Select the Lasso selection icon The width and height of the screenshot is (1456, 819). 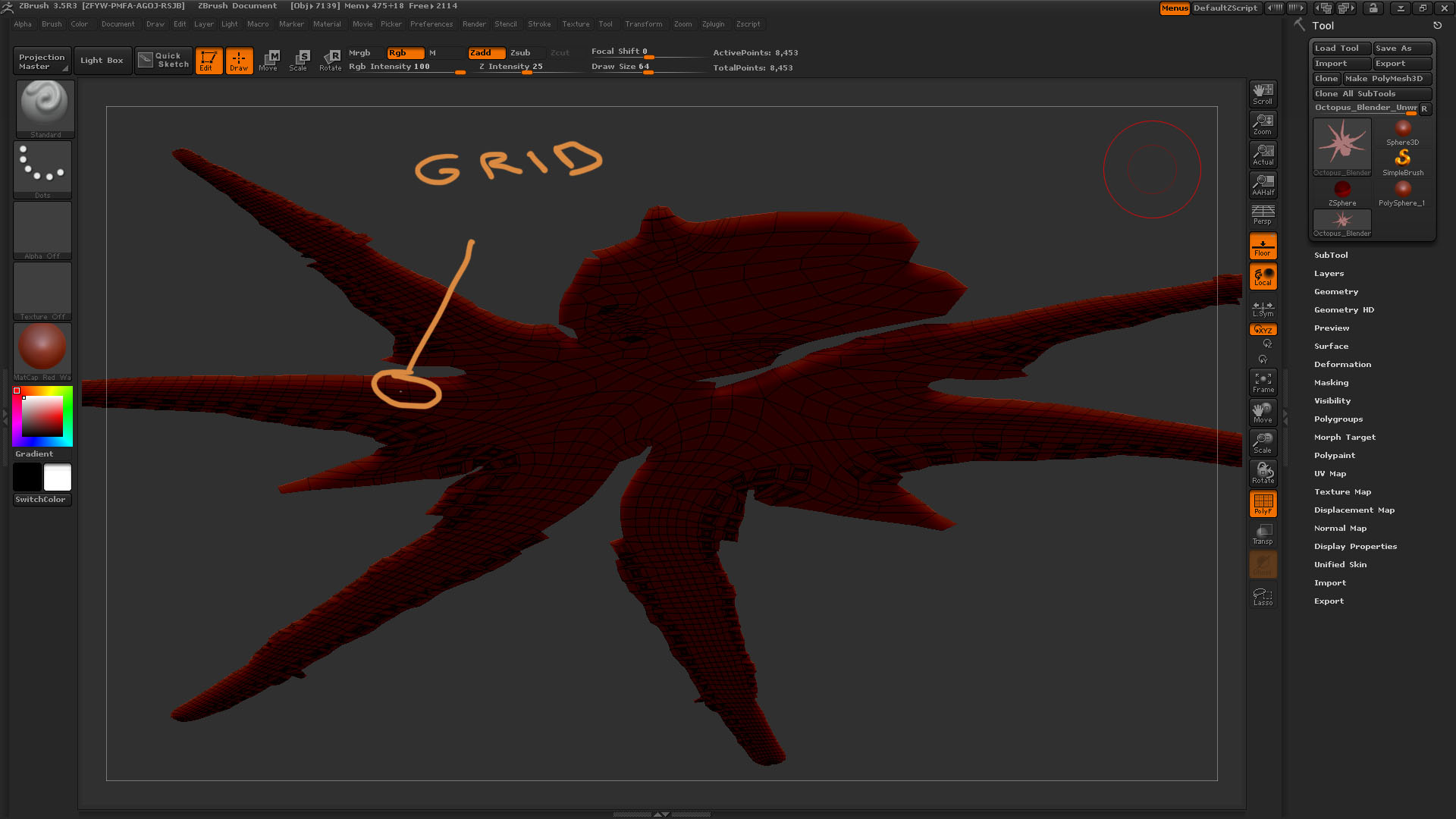pos(1263,596)
